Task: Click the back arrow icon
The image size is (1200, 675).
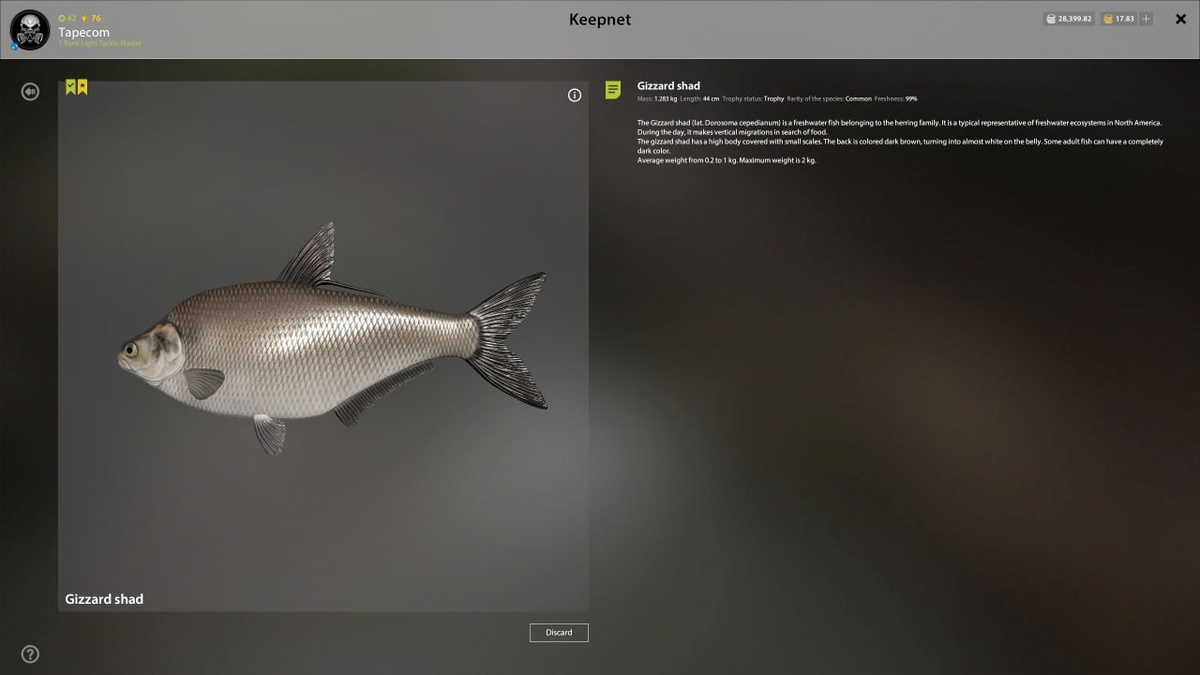Action: pyautogui.click(x=30, y=92)
